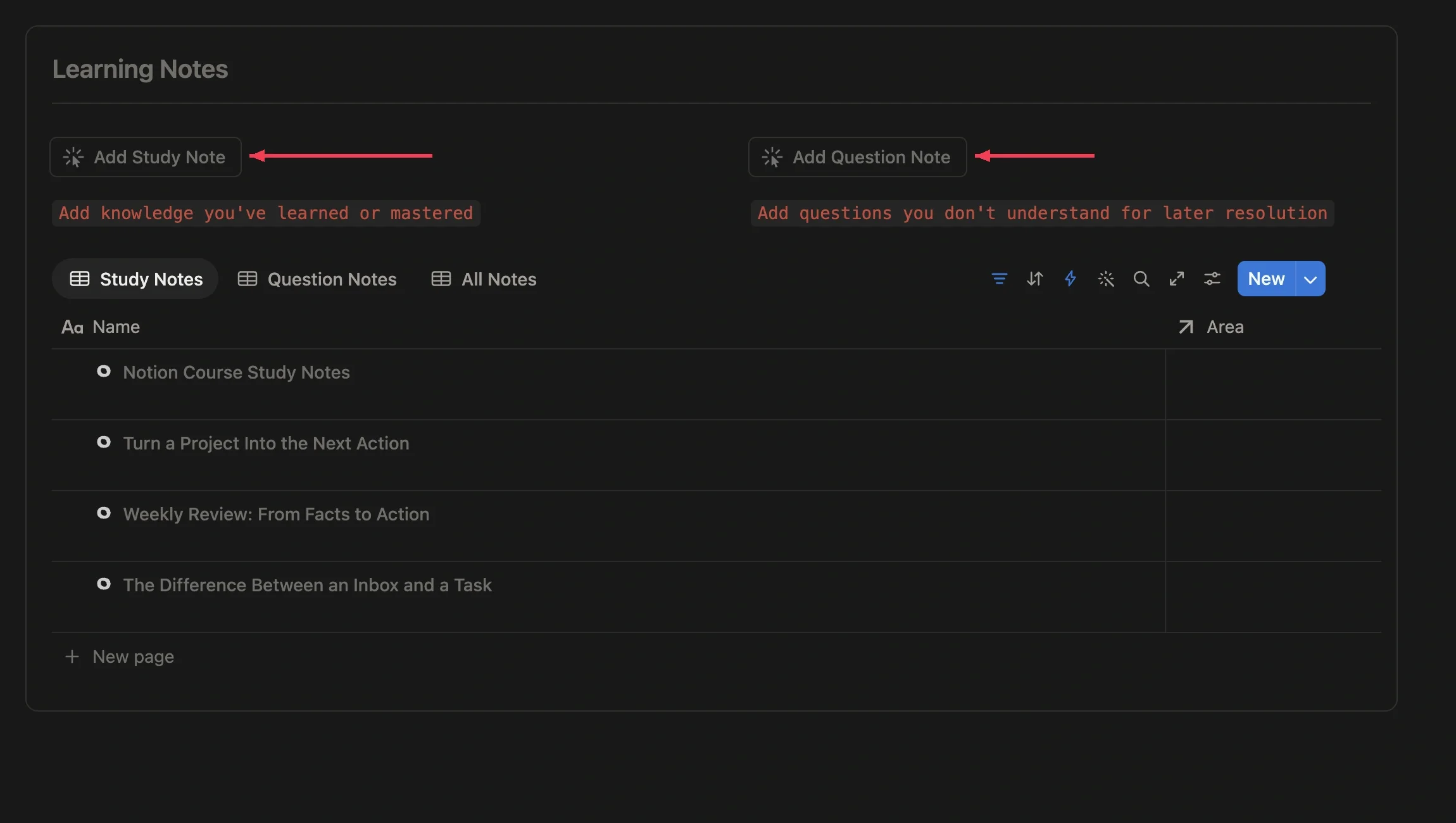Open the Area column header
This screenshot has width=1456, height=823.
(1210, 327)
